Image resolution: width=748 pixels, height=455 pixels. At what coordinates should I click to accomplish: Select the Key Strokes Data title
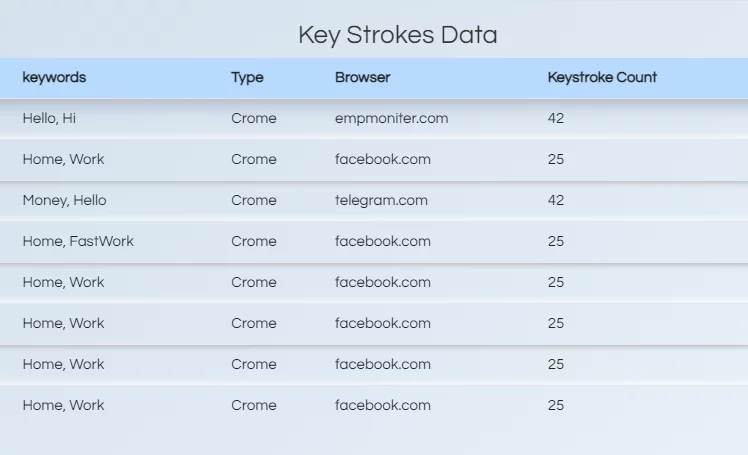point(398,35)
